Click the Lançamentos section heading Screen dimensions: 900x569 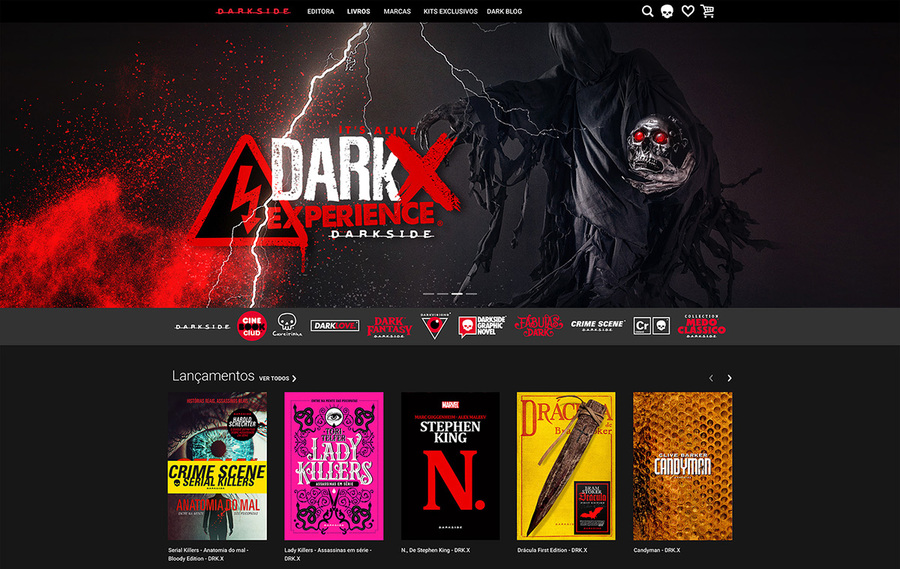point(213,376)
